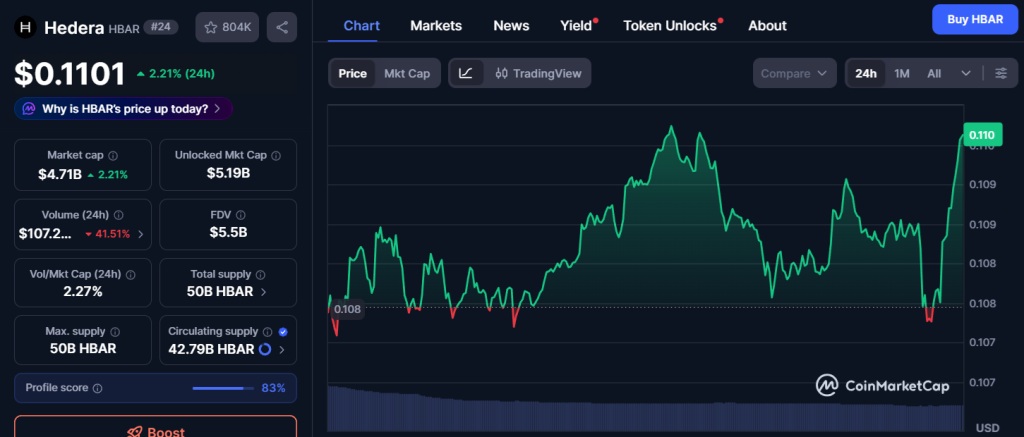
Task: Click circulating supply progress ring icon
Action: coord(264,349)
